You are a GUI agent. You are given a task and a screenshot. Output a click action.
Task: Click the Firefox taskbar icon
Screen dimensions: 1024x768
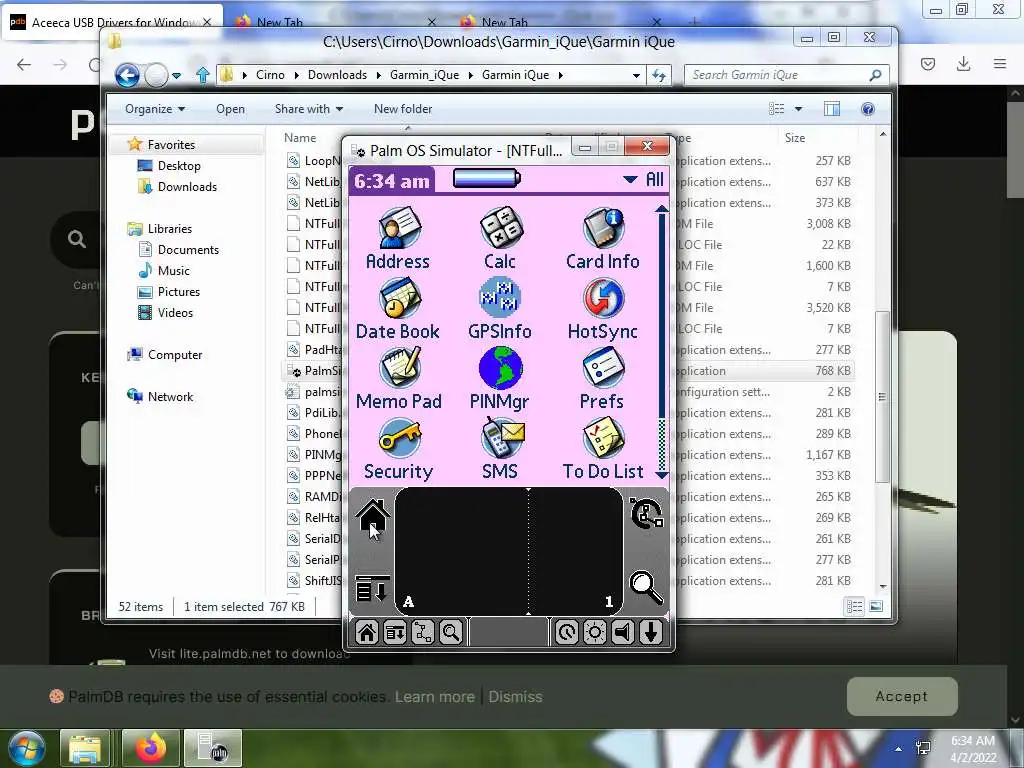[151, 748]
